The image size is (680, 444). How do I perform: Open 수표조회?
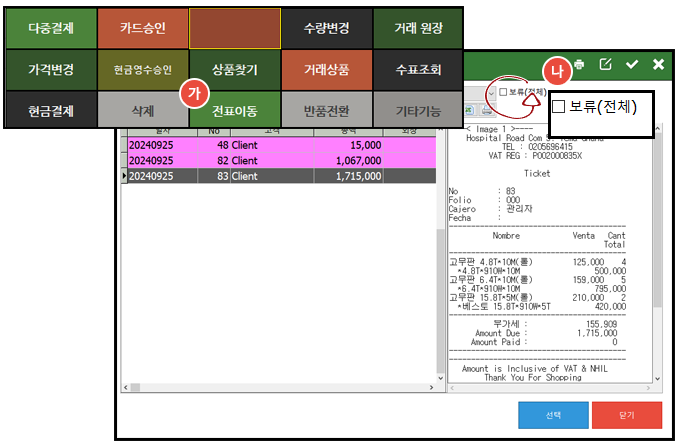pos(418,69)
